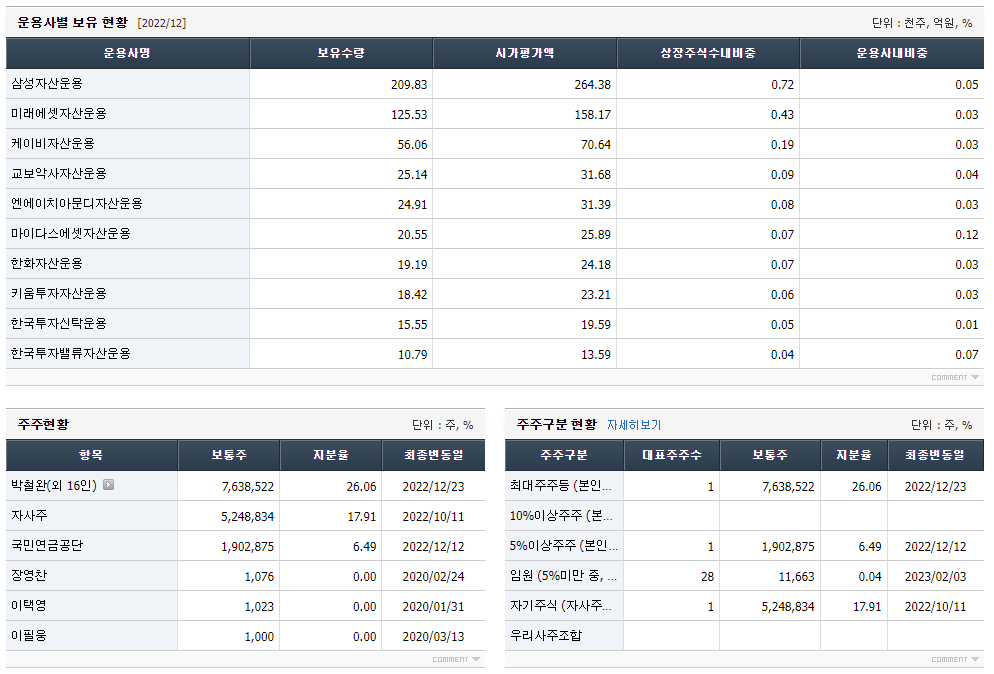The image size is (994, 674).
Task: Select 미래에셋자산운용 row name
Action: [58, 113]
